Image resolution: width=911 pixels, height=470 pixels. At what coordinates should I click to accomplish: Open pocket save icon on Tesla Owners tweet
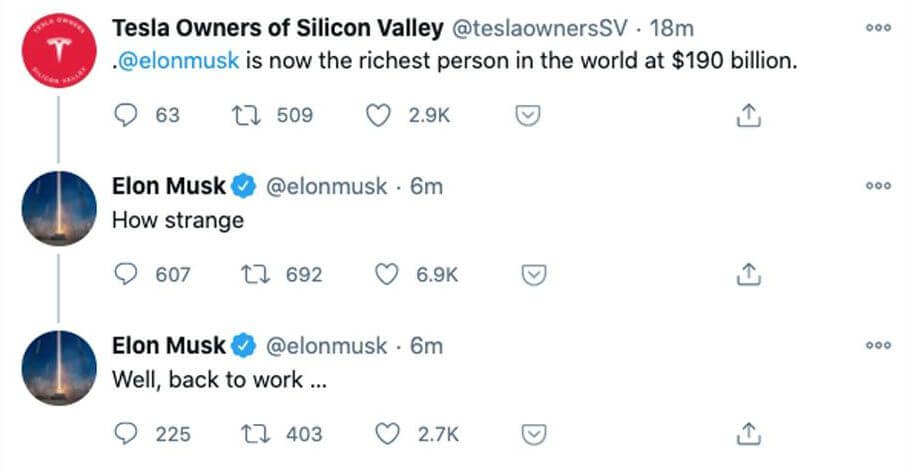[528, 116]
